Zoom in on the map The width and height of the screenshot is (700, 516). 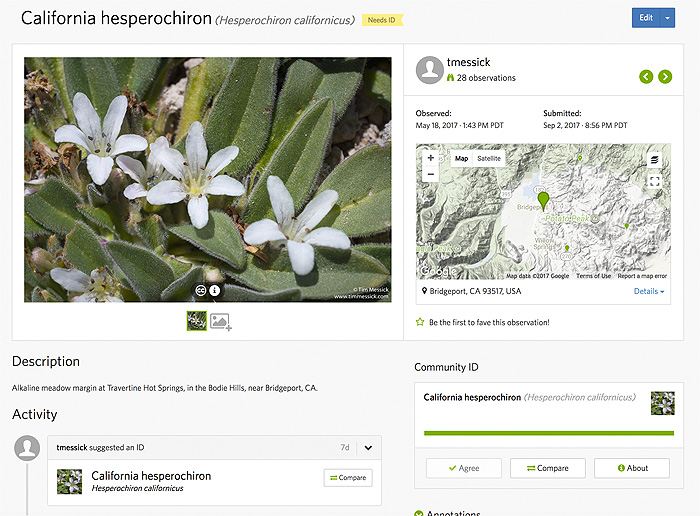tap(431, 158)
